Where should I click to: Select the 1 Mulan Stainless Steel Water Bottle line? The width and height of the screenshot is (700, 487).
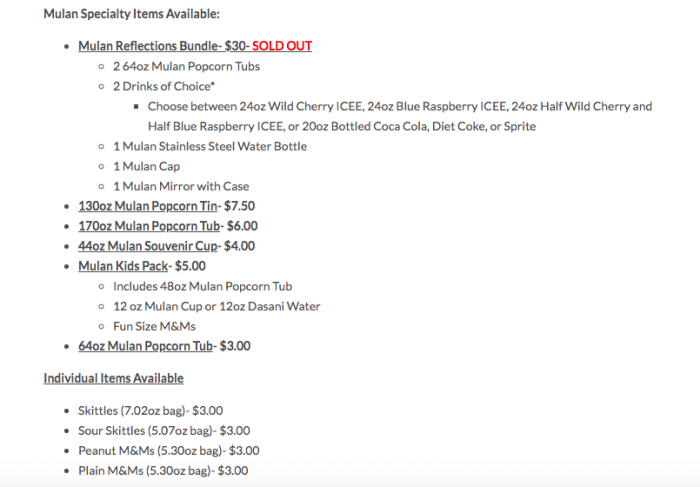click(209, 146)
